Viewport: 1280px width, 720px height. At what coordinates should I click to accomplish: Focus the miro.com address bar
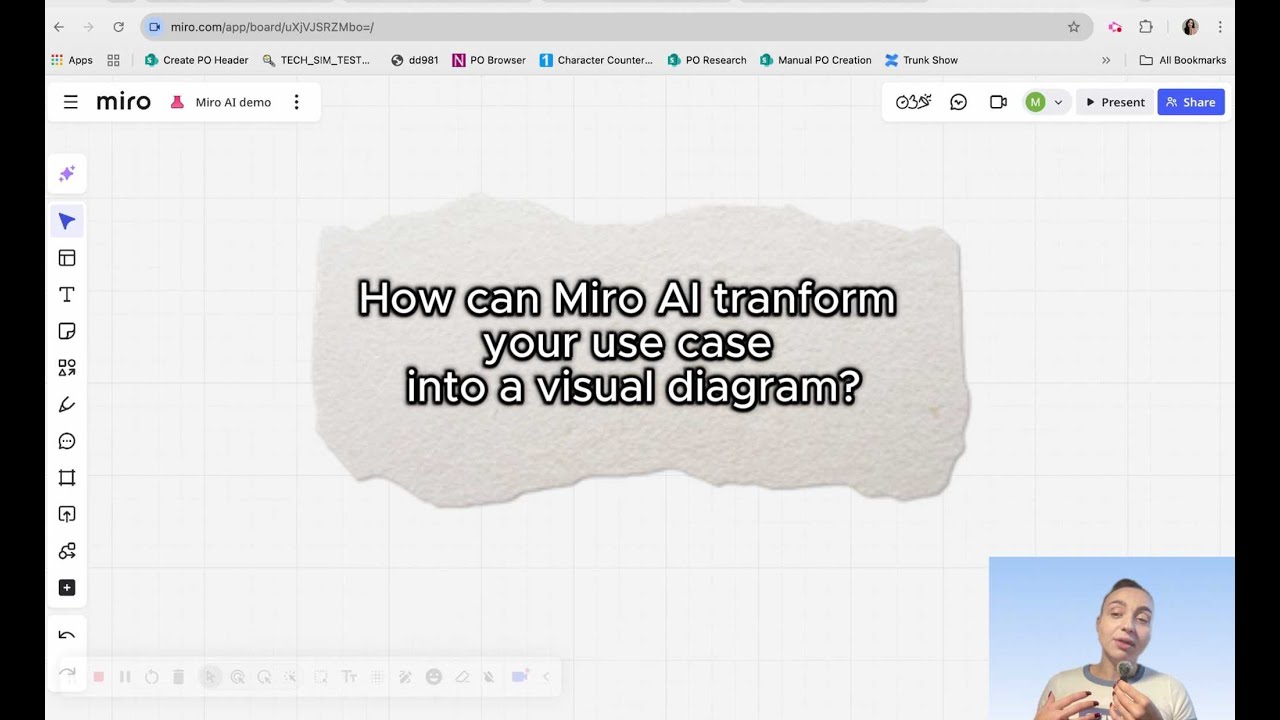pyautogui.click(x=616, y=27)
